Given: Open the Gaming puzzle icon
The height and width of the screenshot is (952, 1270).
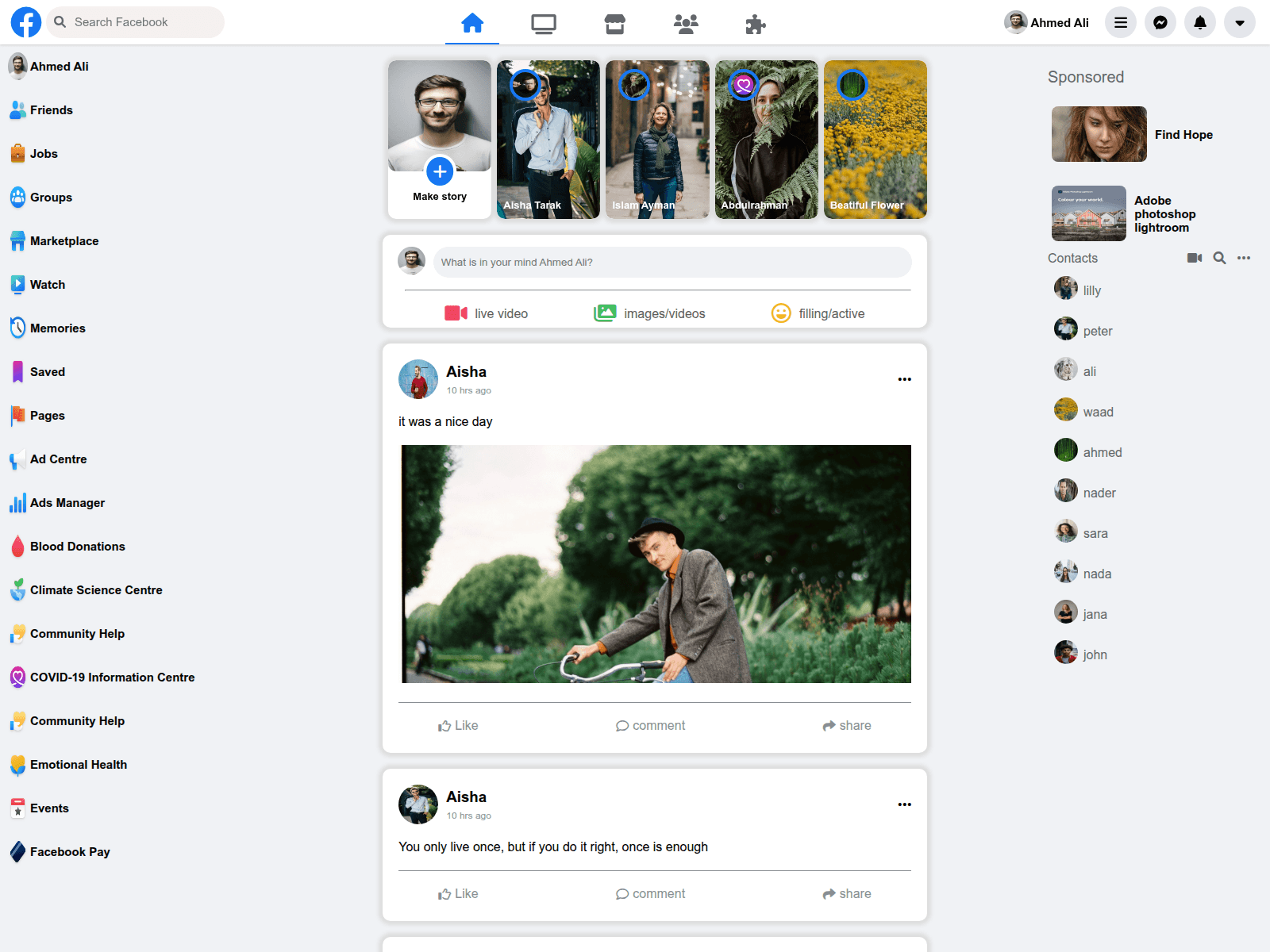Looking at the screenshot, I should point(755,24).
